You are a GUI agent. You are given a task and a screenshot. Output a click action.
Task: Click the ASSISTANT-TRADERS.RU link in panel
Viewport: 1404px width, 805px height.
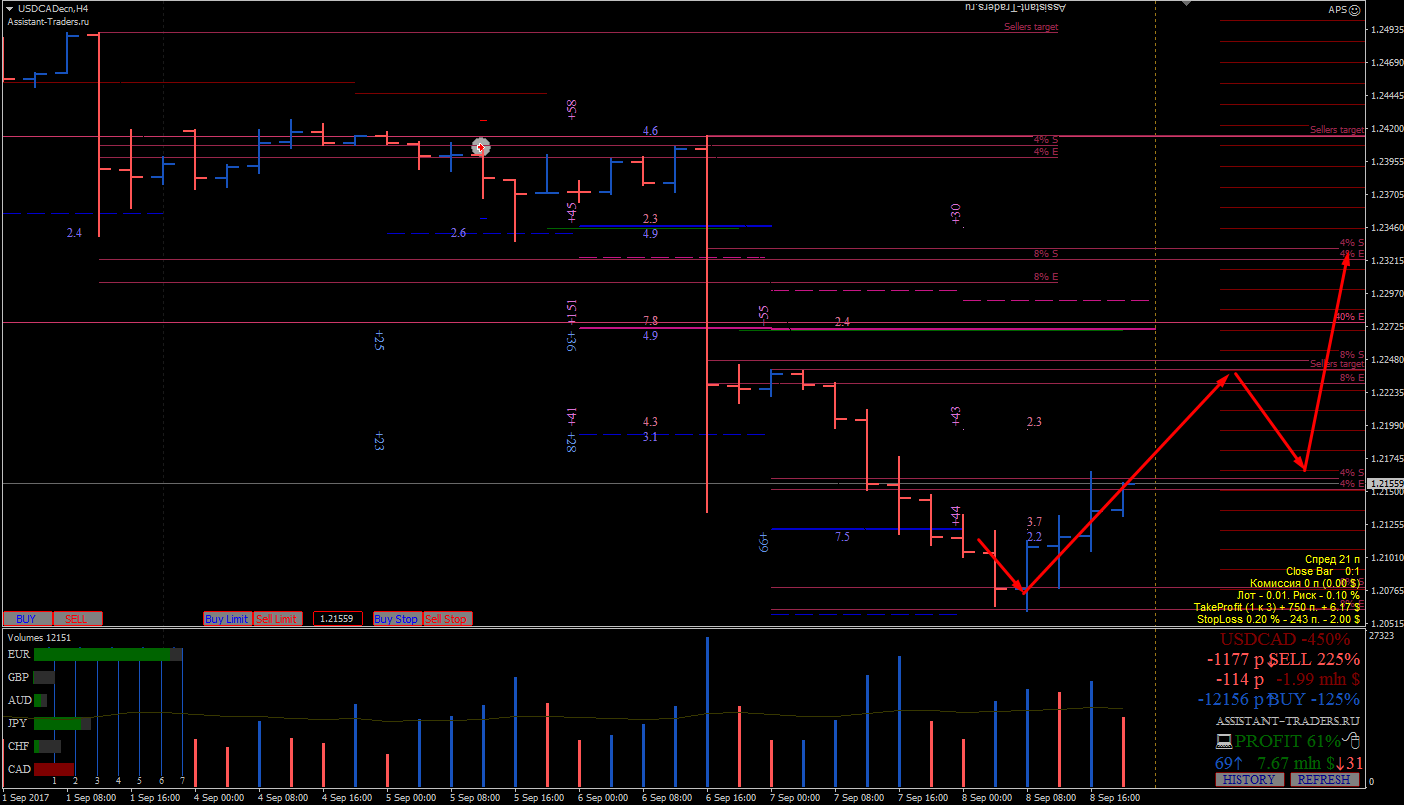click(x=1287, y=720)
